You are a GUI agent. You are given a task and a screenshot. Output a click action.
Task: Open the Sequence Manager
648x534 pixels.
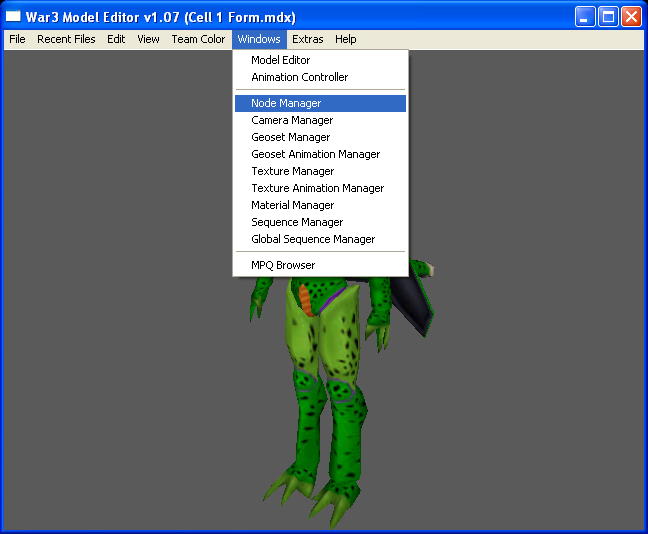pos(320,222)
